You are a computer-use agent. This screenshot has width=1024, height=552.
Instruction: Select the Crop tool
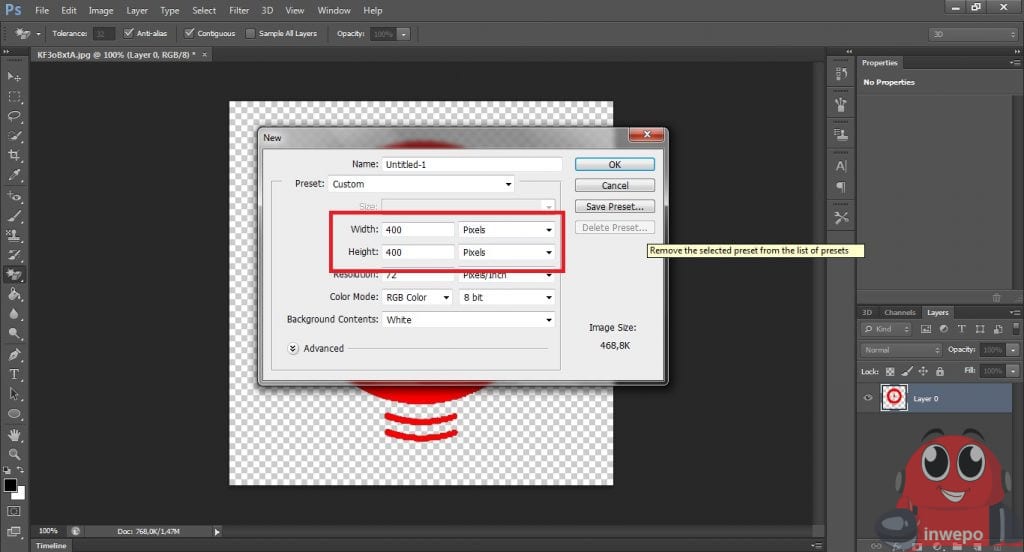[15, 156]
